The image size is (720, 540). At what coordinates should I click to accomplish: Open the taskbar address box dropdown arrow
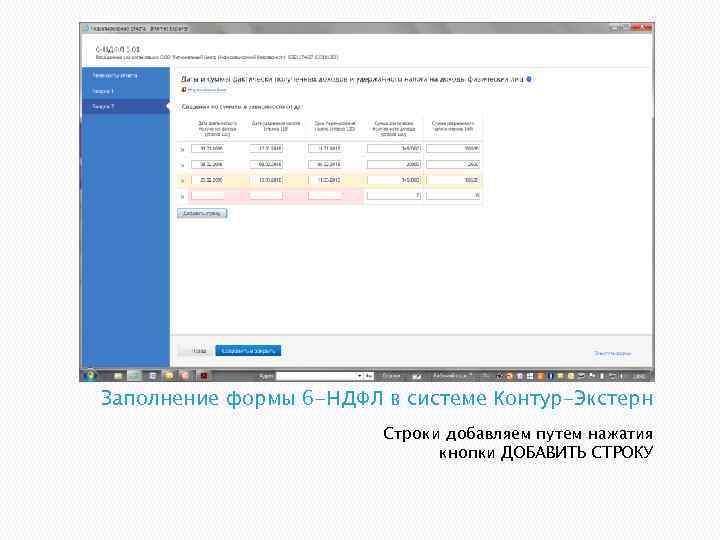click(360, 376)
